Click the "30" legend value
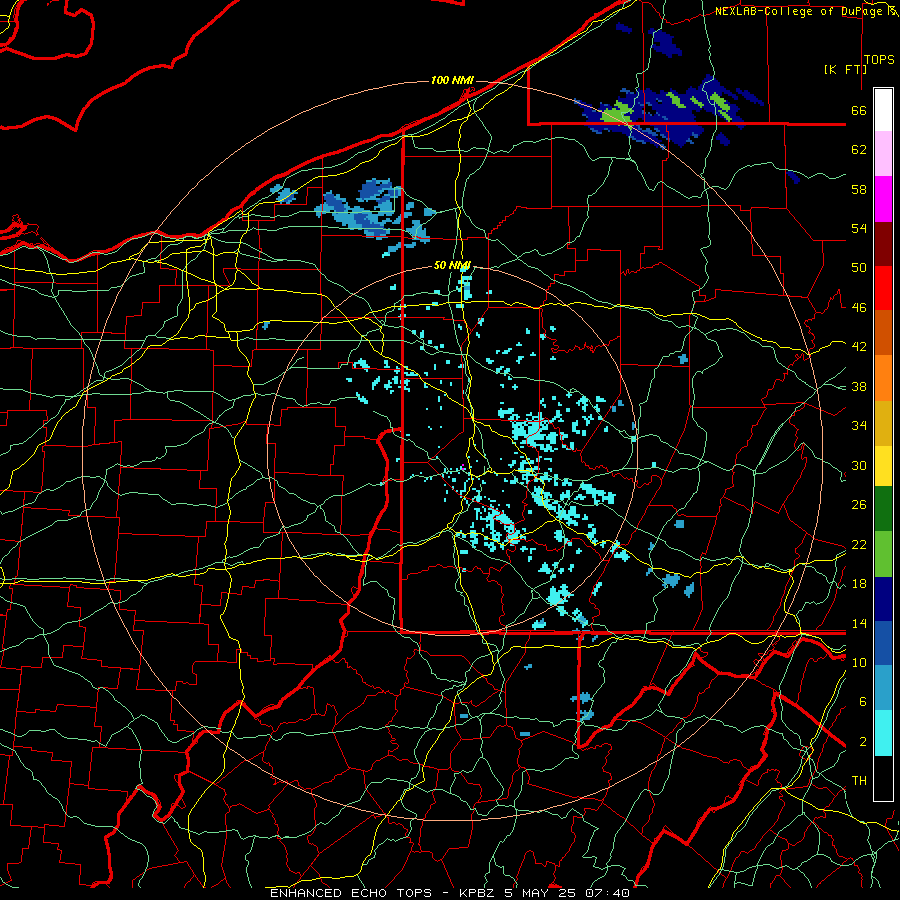900x900 pixels. [859, 465]
